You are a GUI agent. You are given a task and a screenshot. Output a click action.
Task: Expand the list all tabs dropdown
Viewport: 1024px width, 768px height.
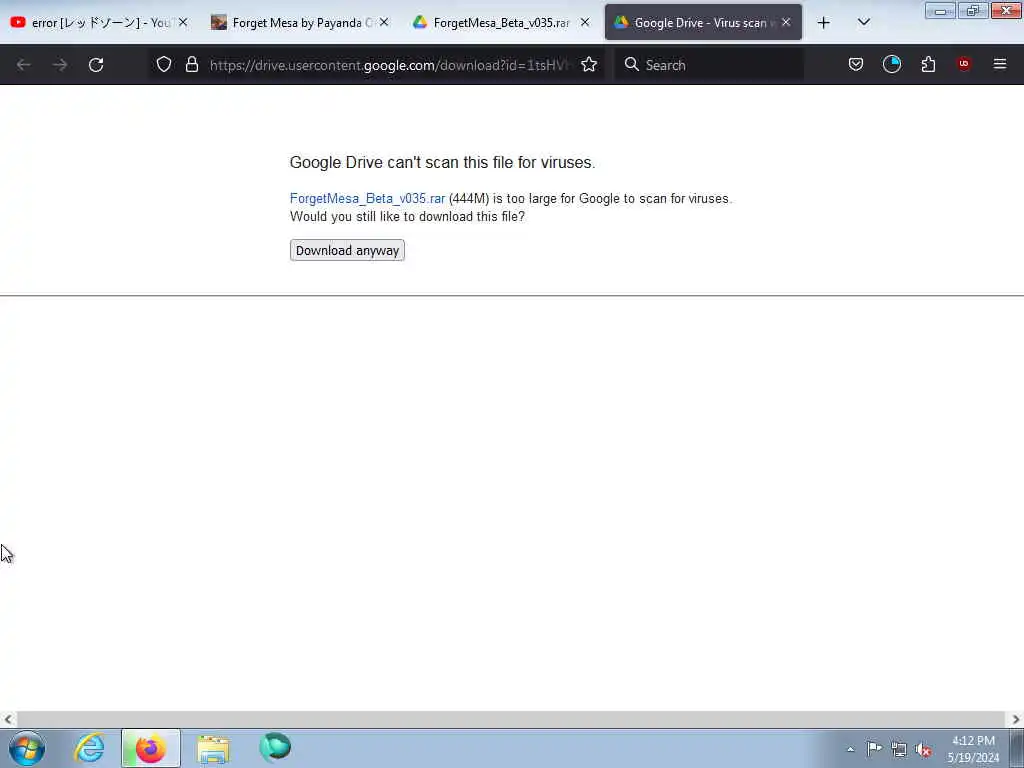click(x=863, y=23)
